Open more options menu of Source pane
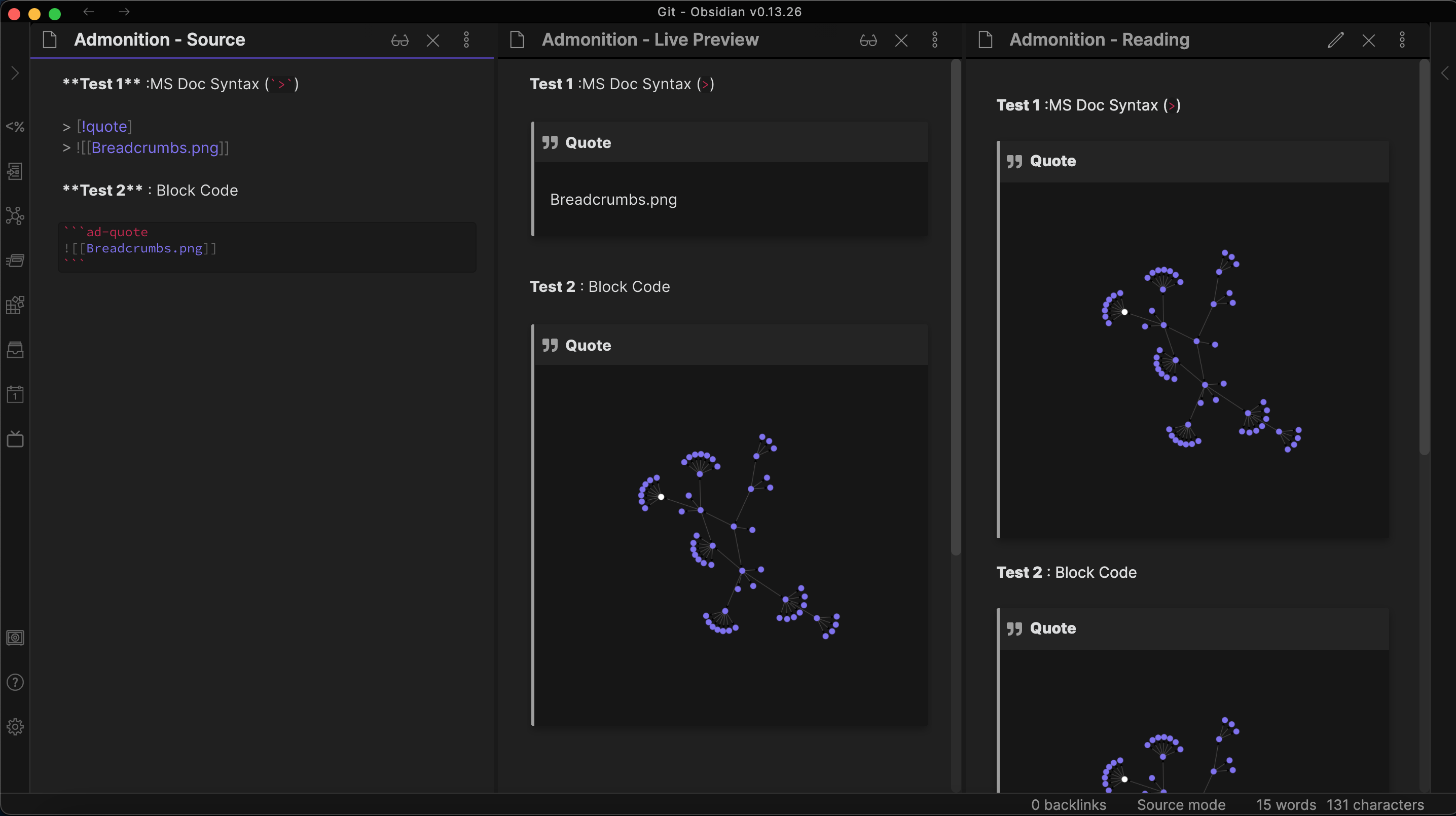The width and height of the screenshot is (1456, 816). tap(466, 40)
